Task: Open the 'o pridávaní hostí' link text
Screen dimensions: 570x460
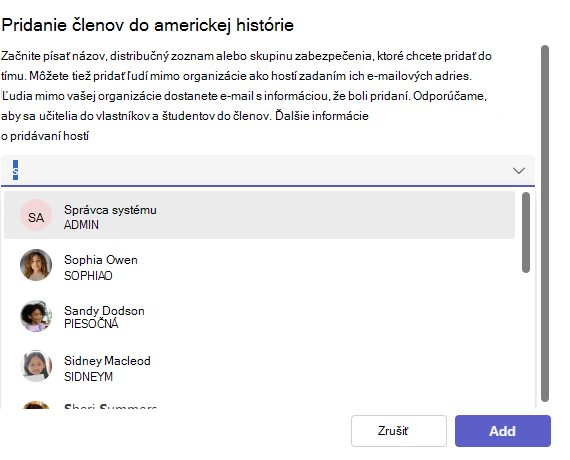Action: tap(45, 136)
